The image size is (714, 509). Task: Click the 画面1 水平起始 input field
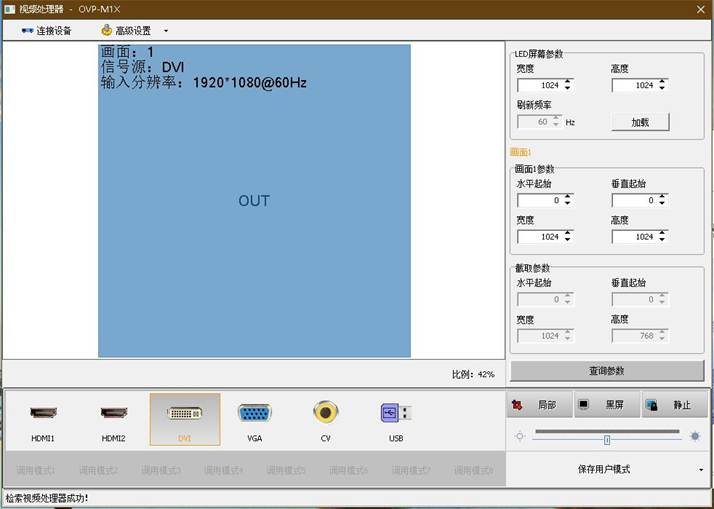540,201
